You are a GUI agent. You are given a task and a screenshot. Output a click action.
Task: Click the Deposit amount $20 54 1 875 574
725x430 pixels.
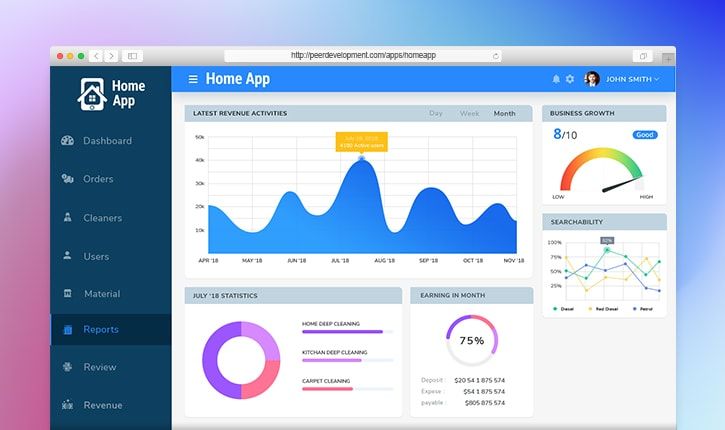click(479, 380)
